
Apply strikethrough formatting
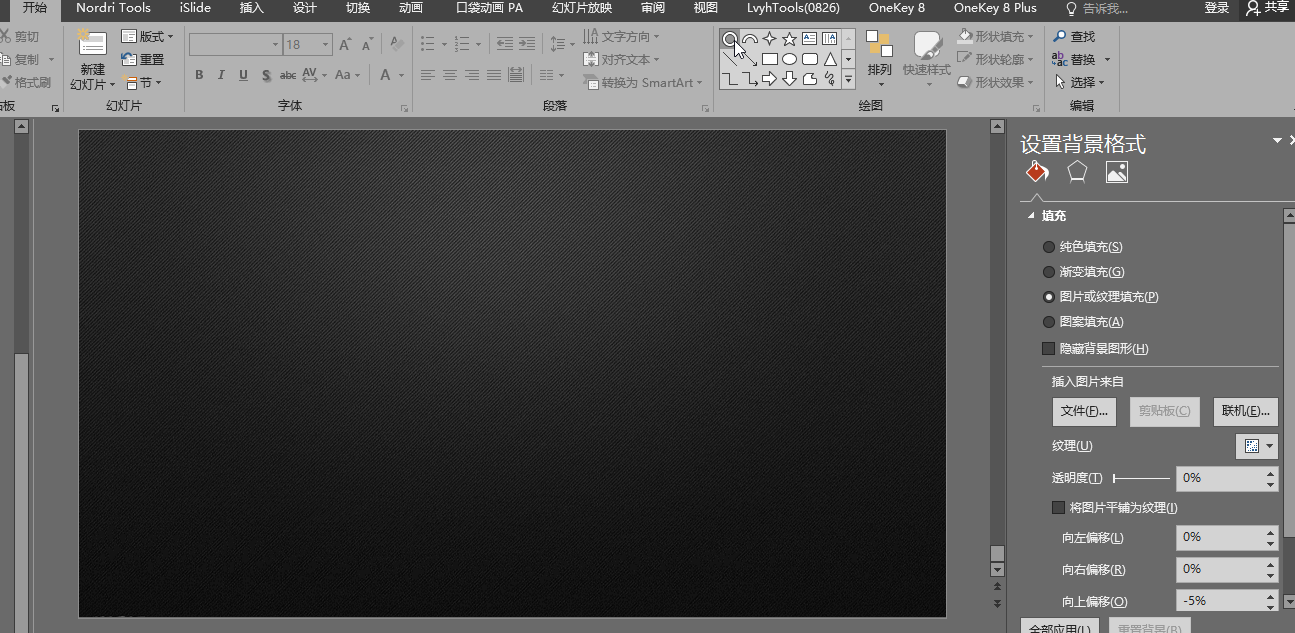tap(288, 75)
